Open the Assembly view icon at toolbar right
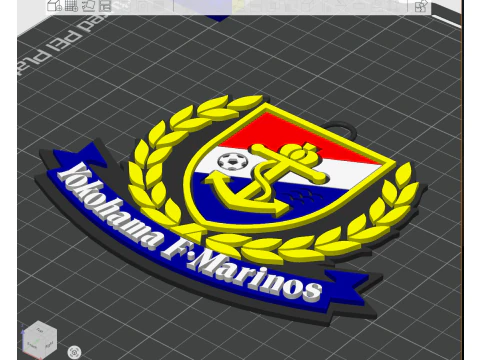The height and width of the screenshot is (360, 480). (421, 6)
